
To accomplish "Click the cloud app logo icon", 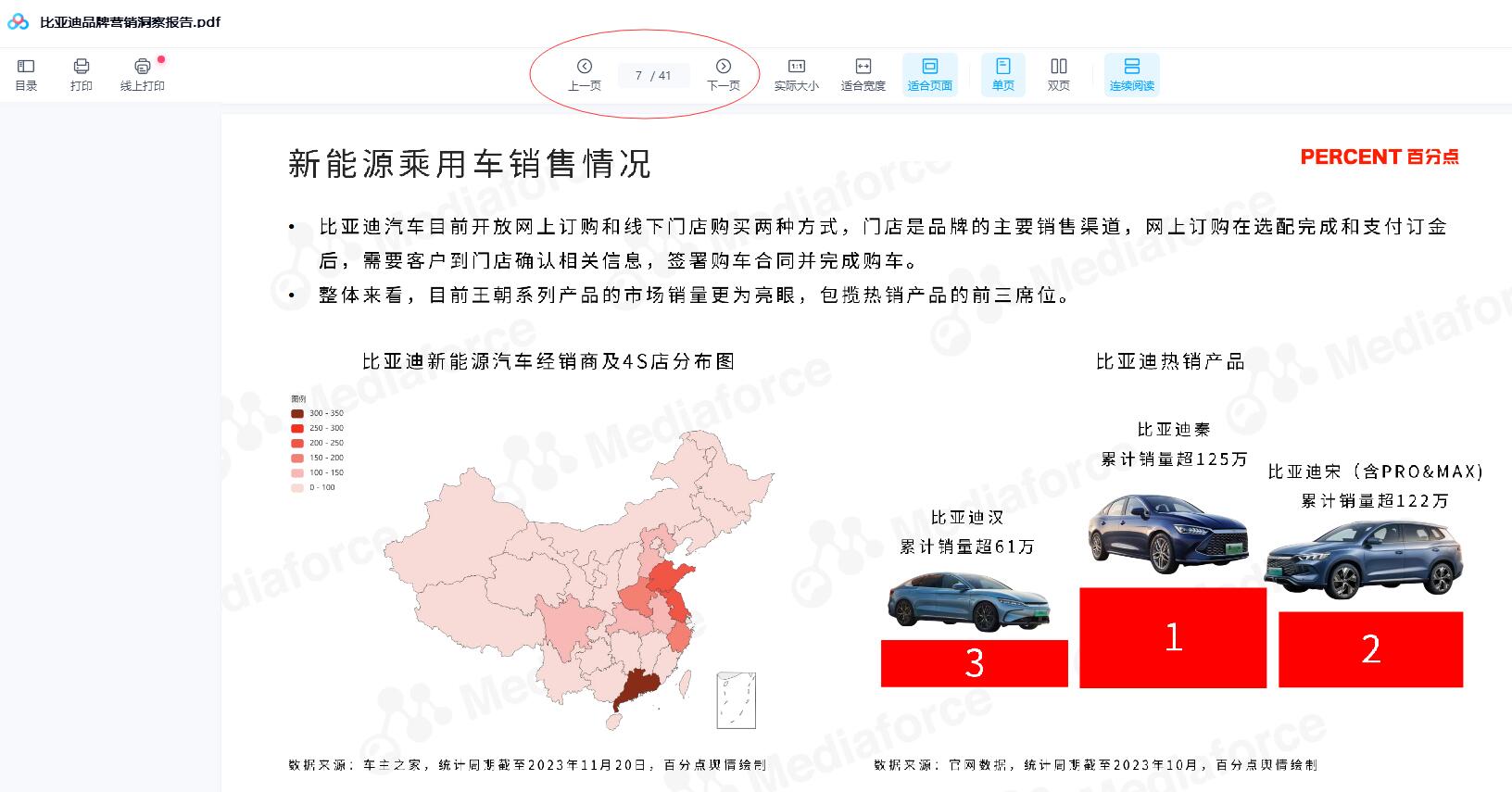I will click(18, 21).
